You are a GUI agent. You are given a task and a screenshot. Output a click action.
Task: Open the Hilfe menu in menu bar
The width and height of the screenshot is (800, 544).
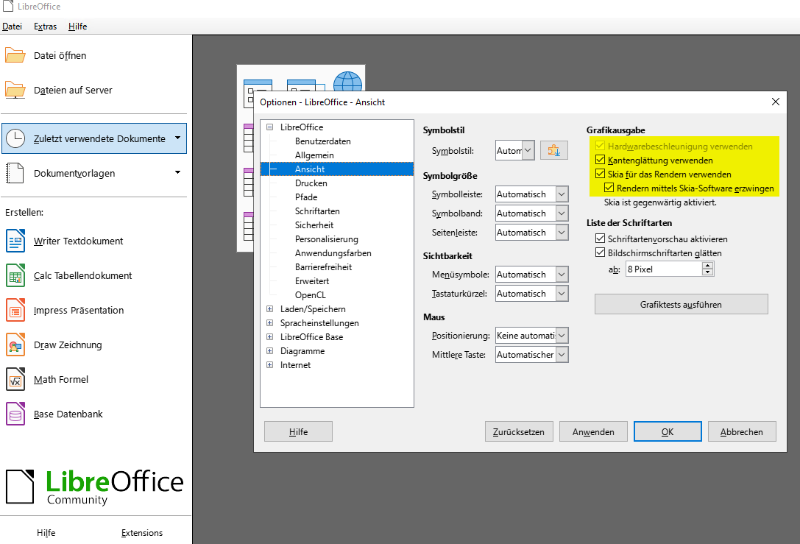click(x=78, y=27)
